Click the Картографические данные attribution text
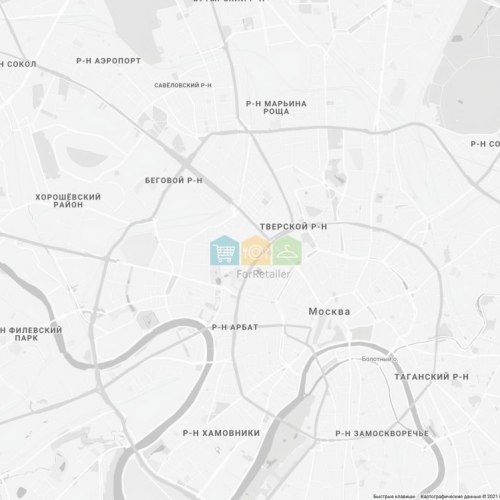The height and width of the screenshot is (500, 500). pos(460,496)
